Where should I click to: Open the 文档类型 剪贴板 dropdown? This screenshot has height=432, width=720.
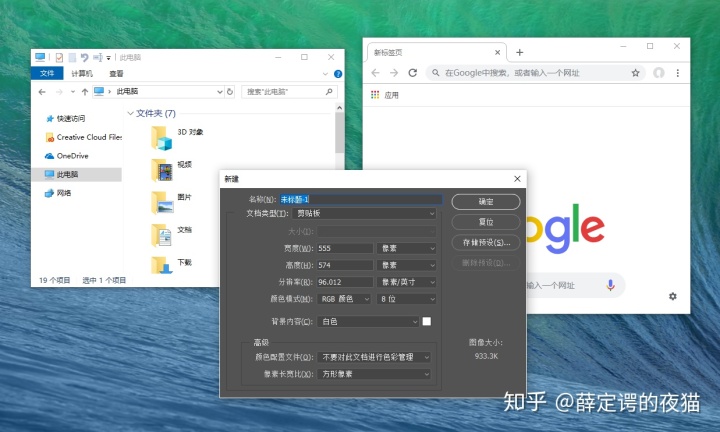tap(364, 213)
